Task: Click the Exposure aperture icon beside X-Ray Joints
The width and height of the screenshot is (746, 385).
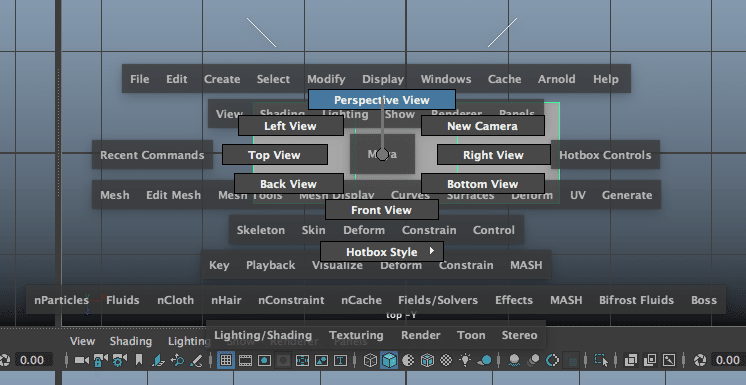Action: [700, 360]
